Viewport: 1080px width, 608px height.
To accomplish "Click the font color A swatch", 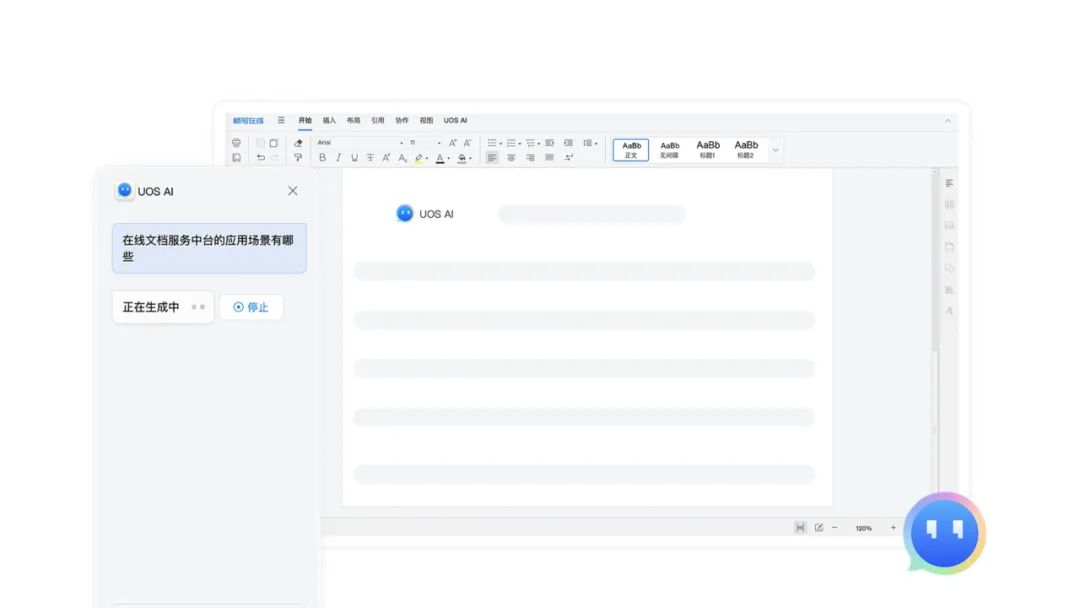I will pos(440,158).
